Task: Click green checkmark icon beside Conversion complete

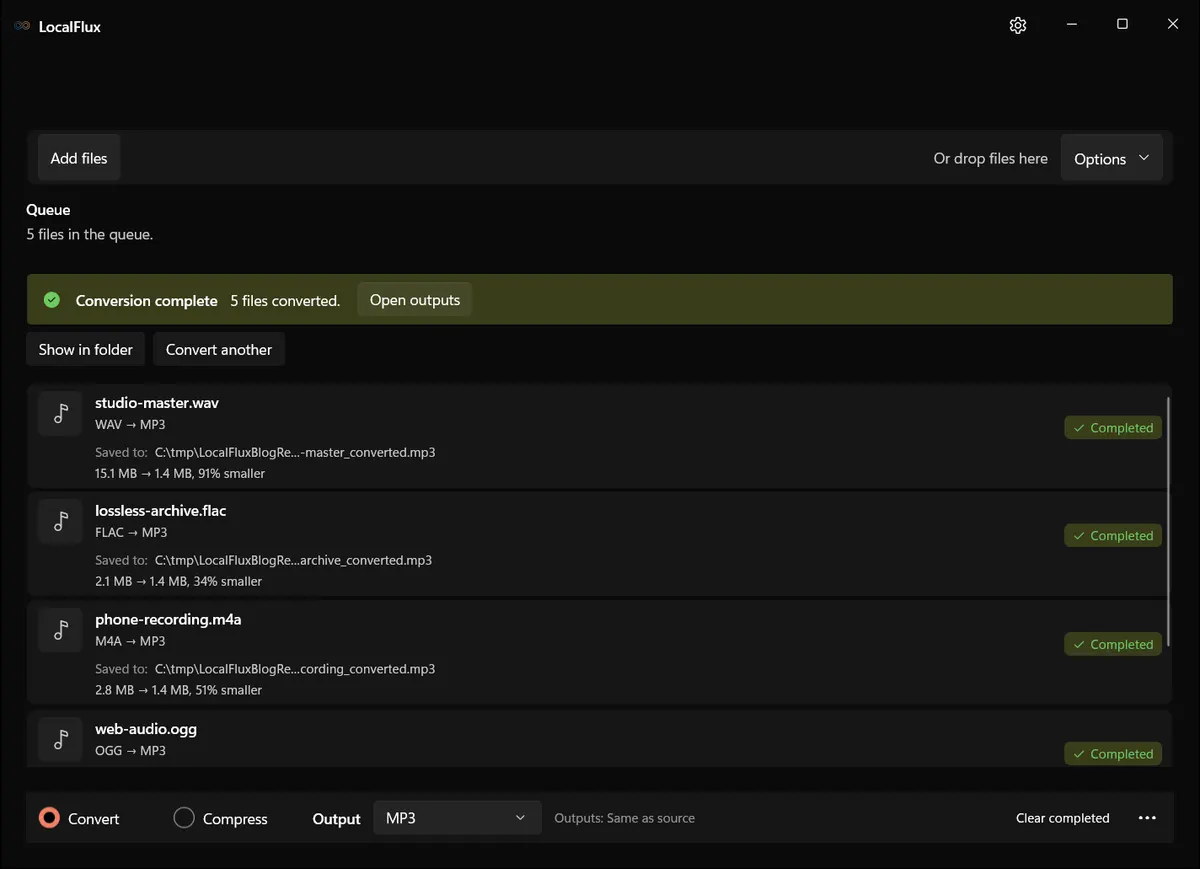Action: coord(52,300)
